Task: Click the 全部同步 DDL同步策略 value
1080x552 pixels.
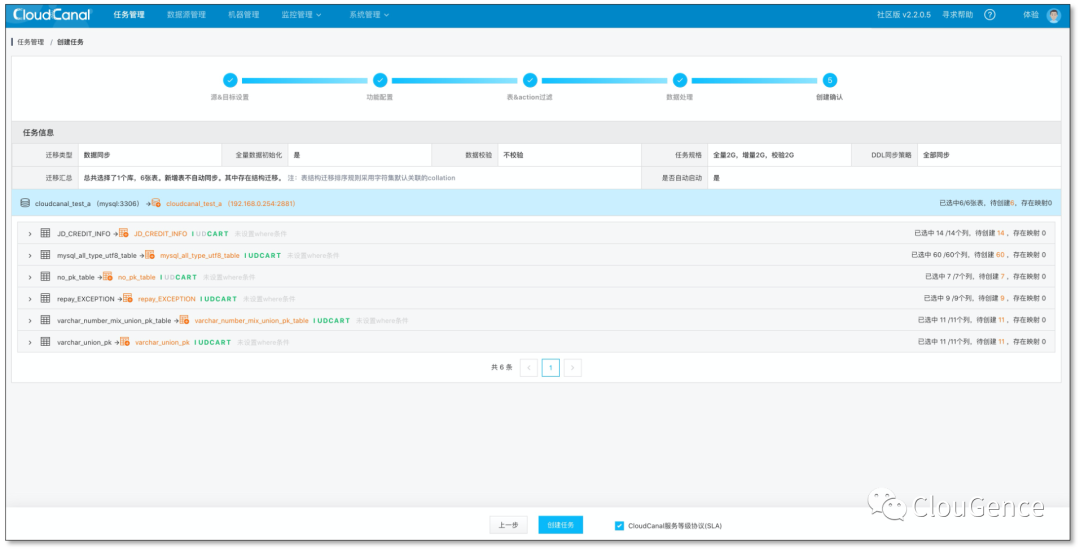Action: (x=936, y=155)
